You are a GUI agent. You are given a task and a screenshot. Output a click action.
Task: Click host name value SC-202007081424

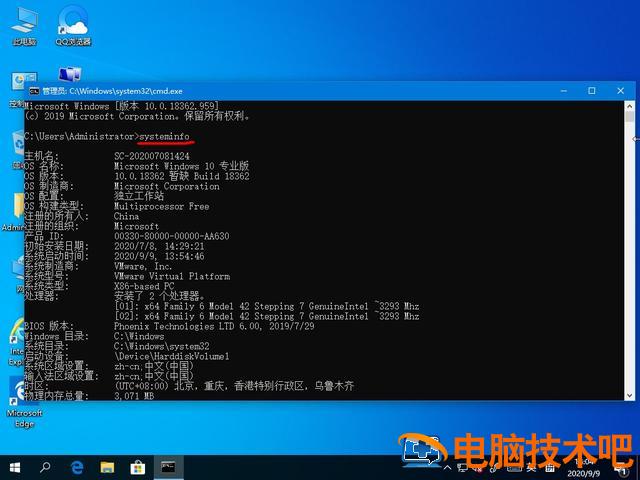point(152,156)
